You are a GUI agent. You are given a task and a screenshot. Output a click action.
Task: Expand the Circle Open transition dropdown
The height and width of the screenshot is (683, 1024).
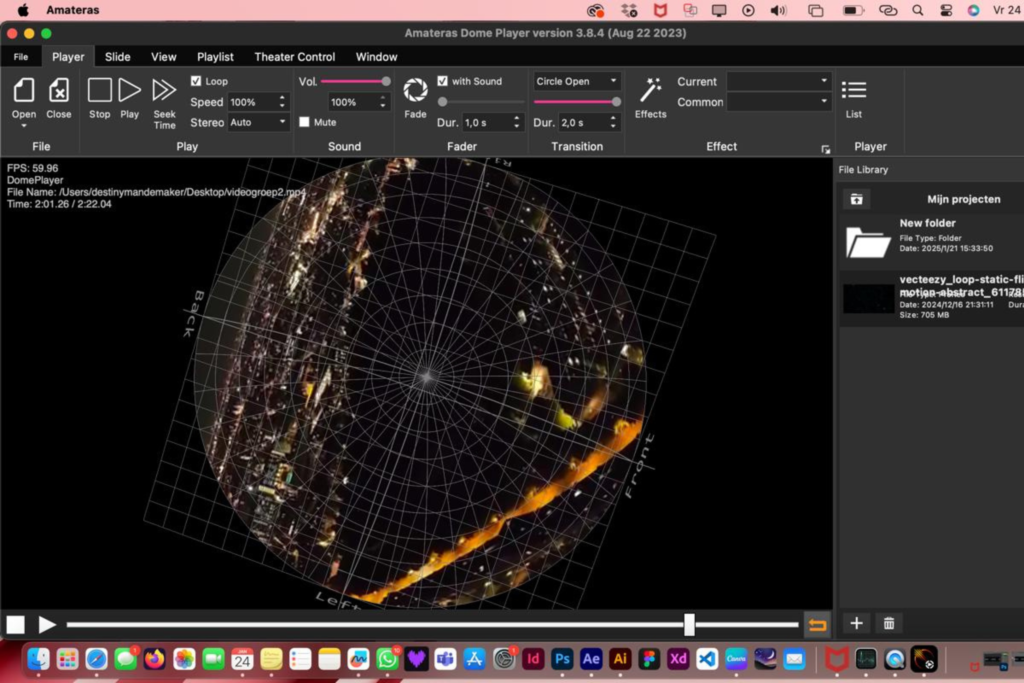pyautogui.click(x=577, y=81)
